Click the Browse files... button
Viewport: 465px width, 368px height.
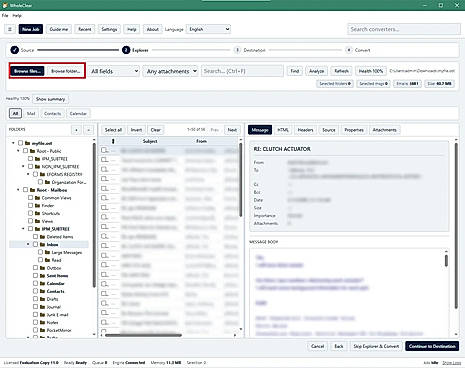(27, 71)
